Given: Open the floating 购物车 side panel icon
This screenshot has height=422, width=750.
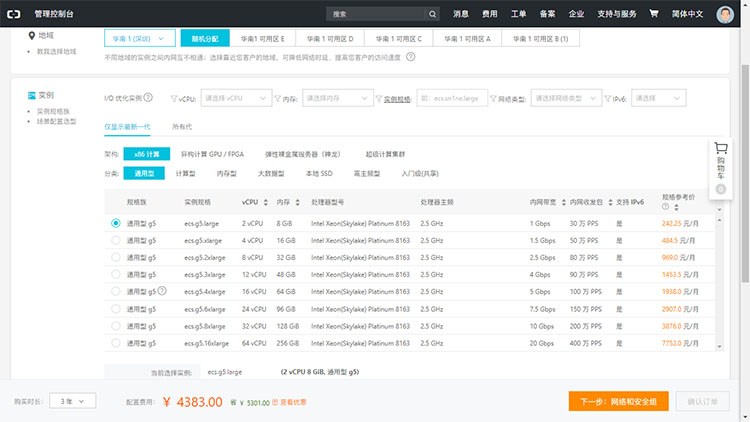Looking at the screenshot, I should tap(720, 148).
